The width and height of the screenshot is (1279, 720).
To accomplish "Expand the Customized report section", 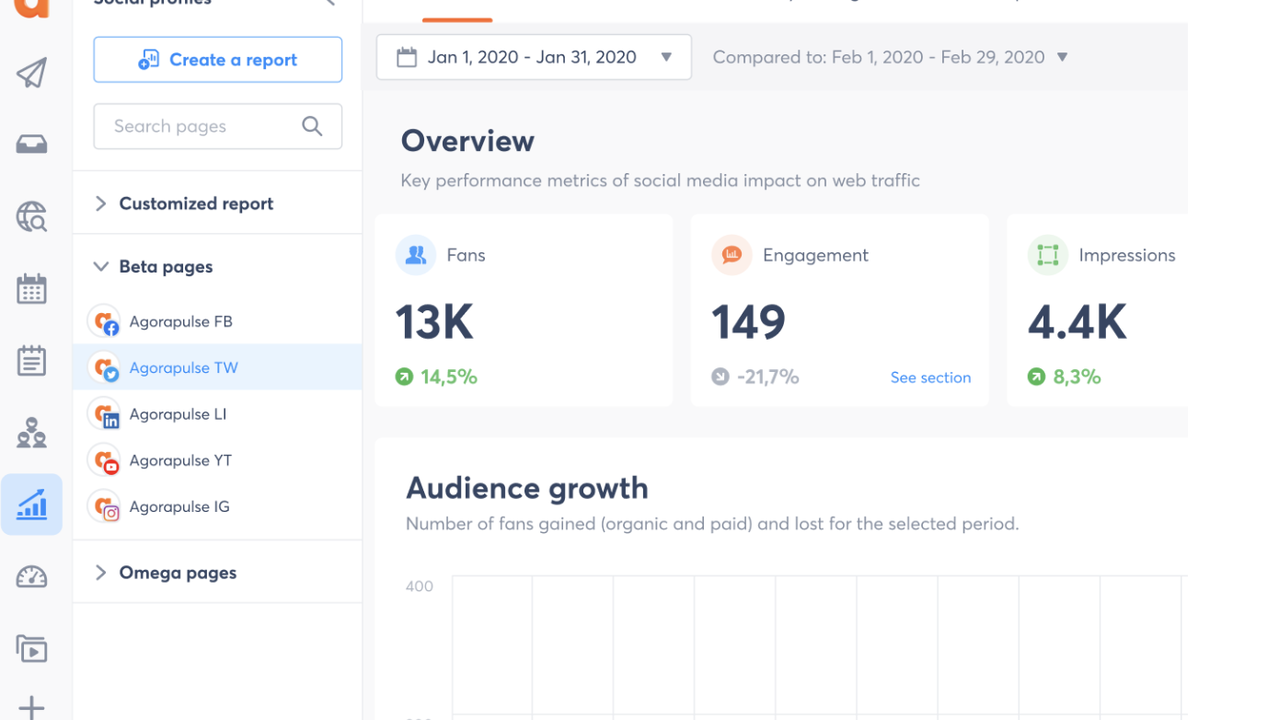I will [196, 204].
